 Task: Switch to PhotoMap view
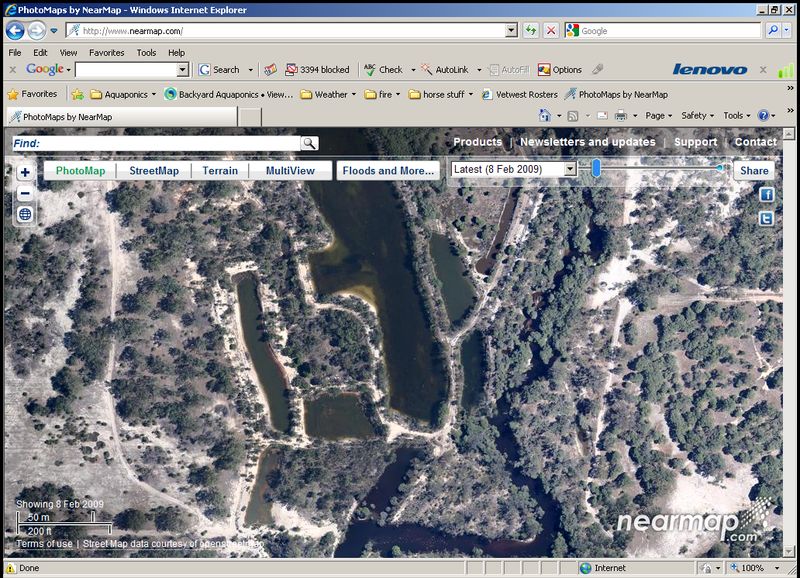pos(80,171)
